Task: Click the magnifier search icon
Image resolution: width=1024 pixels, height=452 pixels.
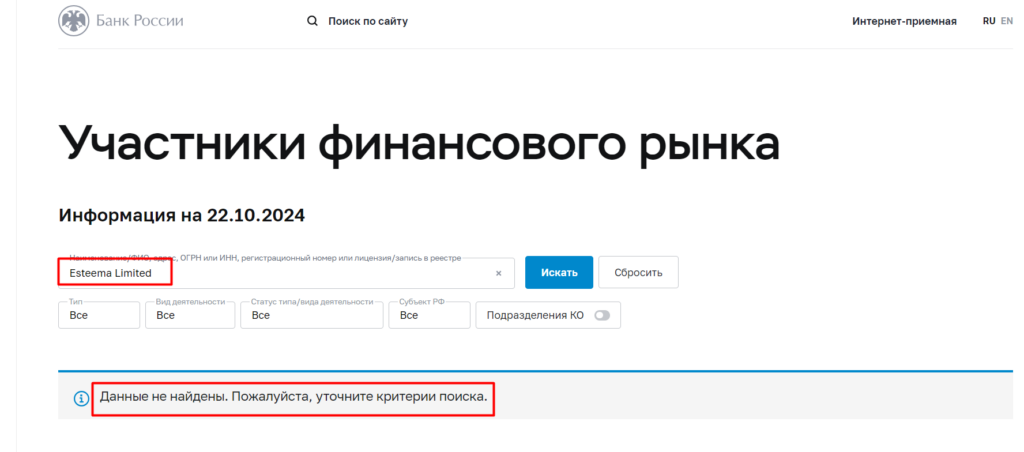Action: [x=312, y=21]
